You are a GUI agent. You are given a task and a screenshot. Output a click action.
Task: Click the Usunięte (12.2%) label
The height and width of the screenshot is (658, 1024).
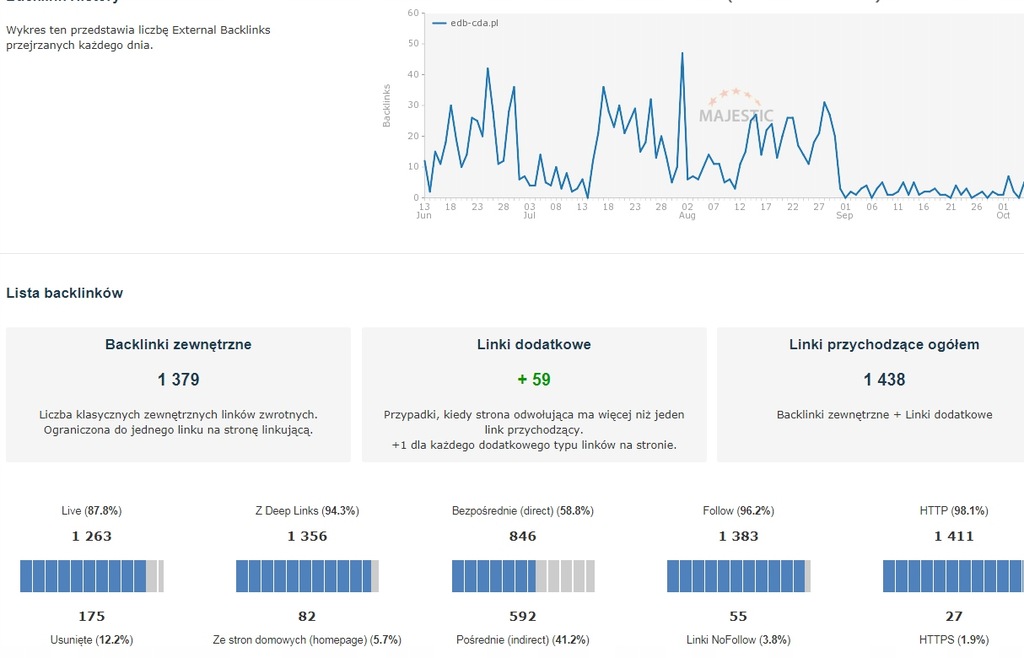[x=91, y=640]
